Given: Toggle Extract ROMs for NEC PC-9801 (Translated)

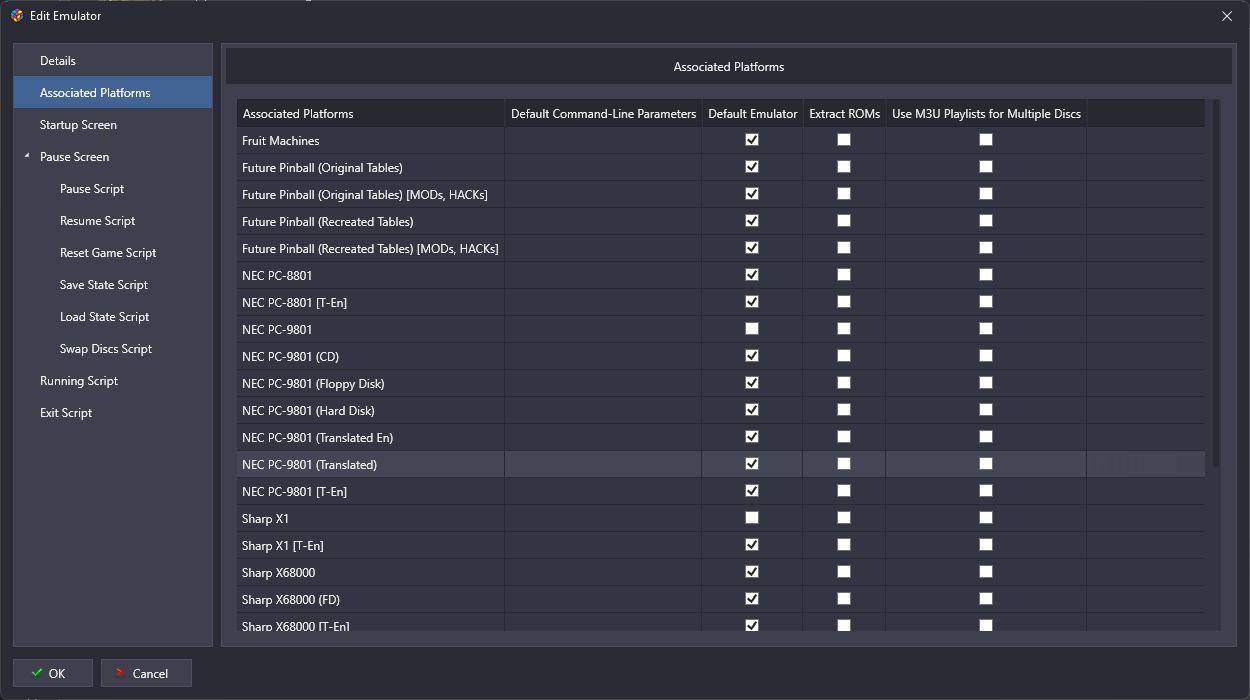Looking at the screenshot, I should coord(844,464).
